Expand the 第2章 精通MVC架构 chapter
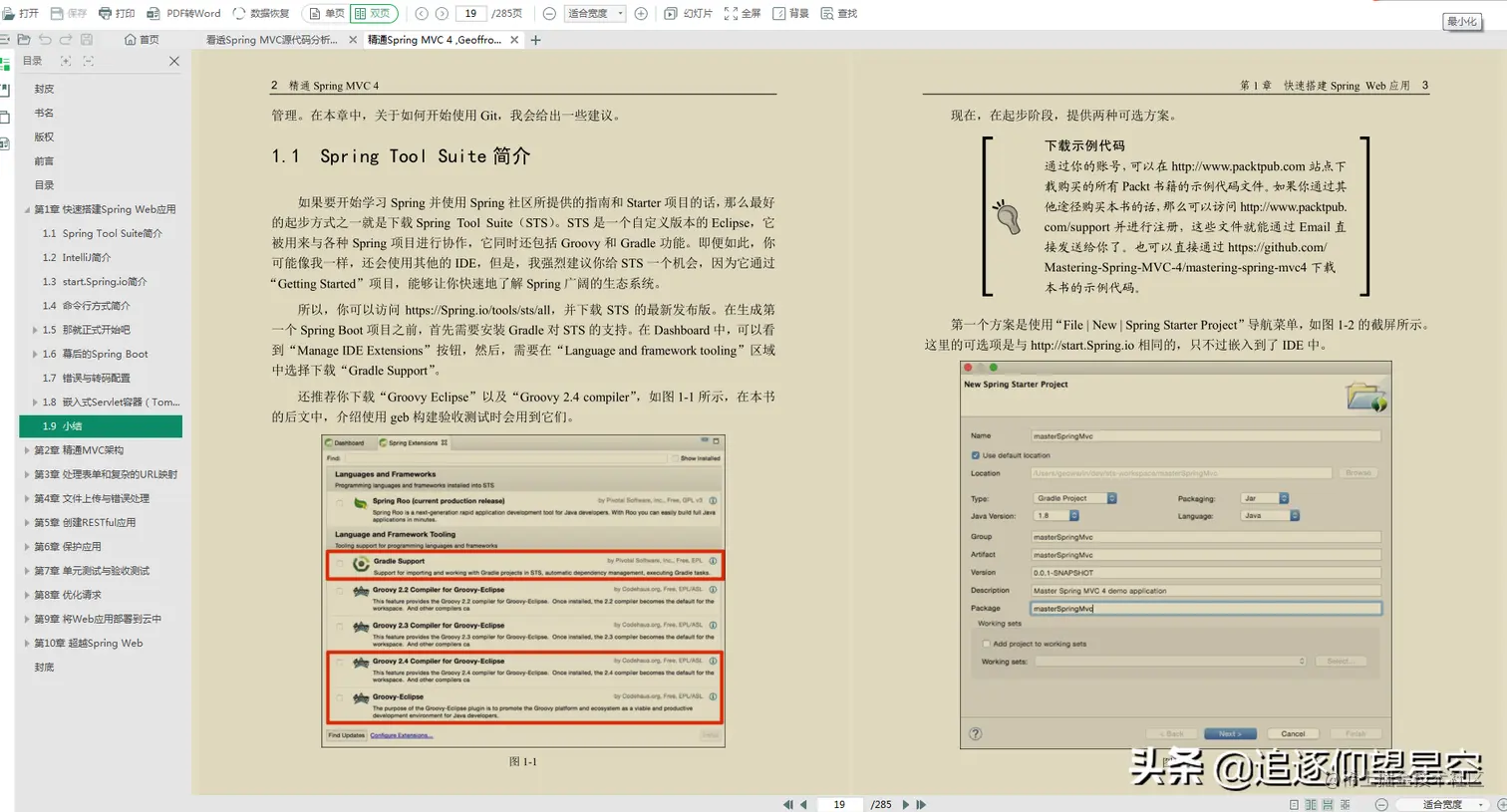 28,449
